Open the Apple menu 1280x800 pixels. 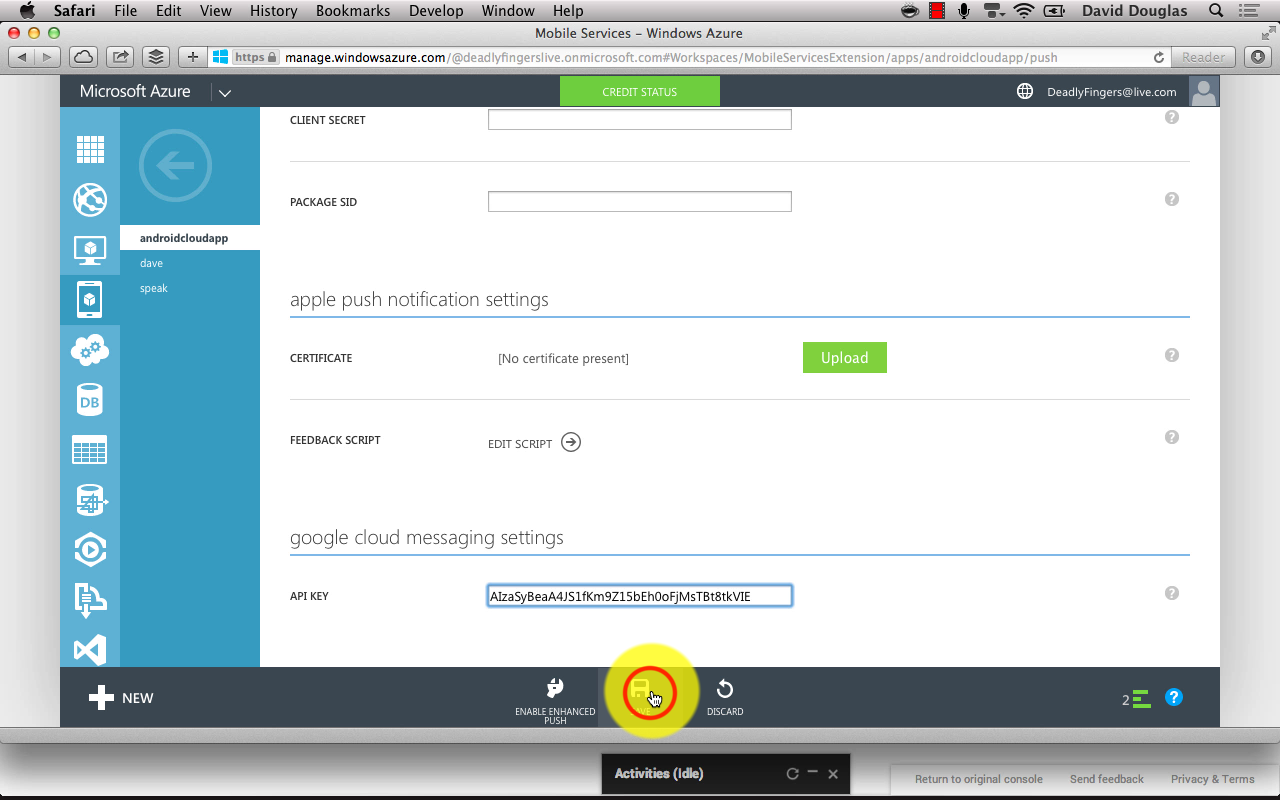click(27, 11)
